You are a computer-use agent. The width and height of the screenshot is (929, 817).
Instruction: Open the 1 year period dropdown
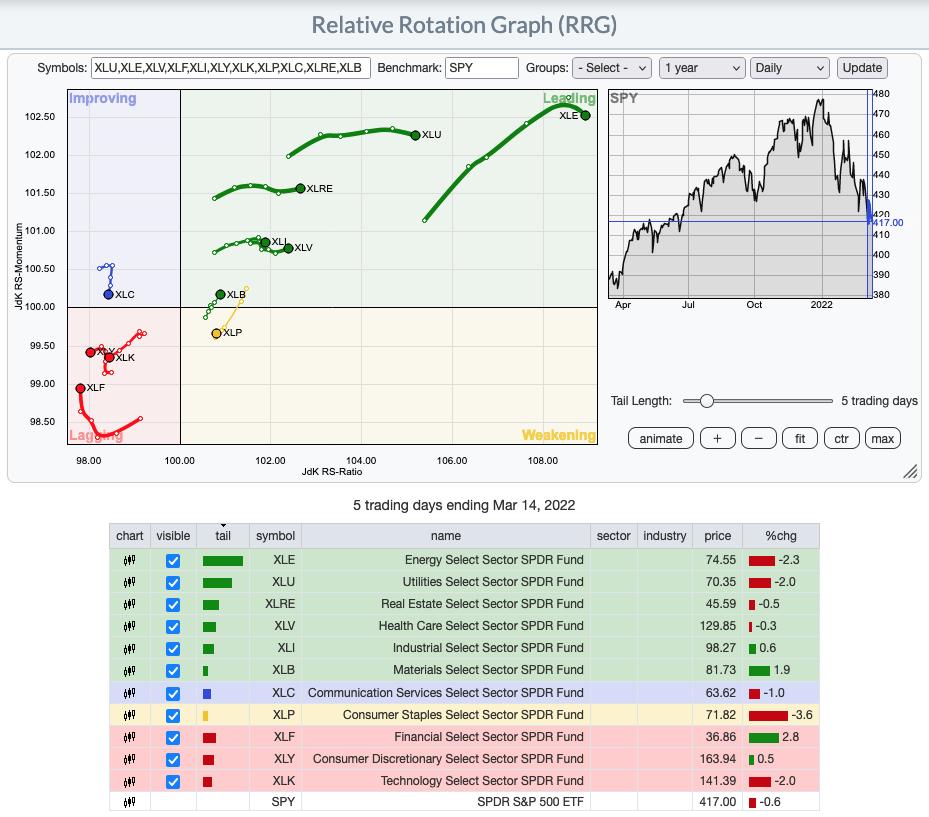(701, 68)
